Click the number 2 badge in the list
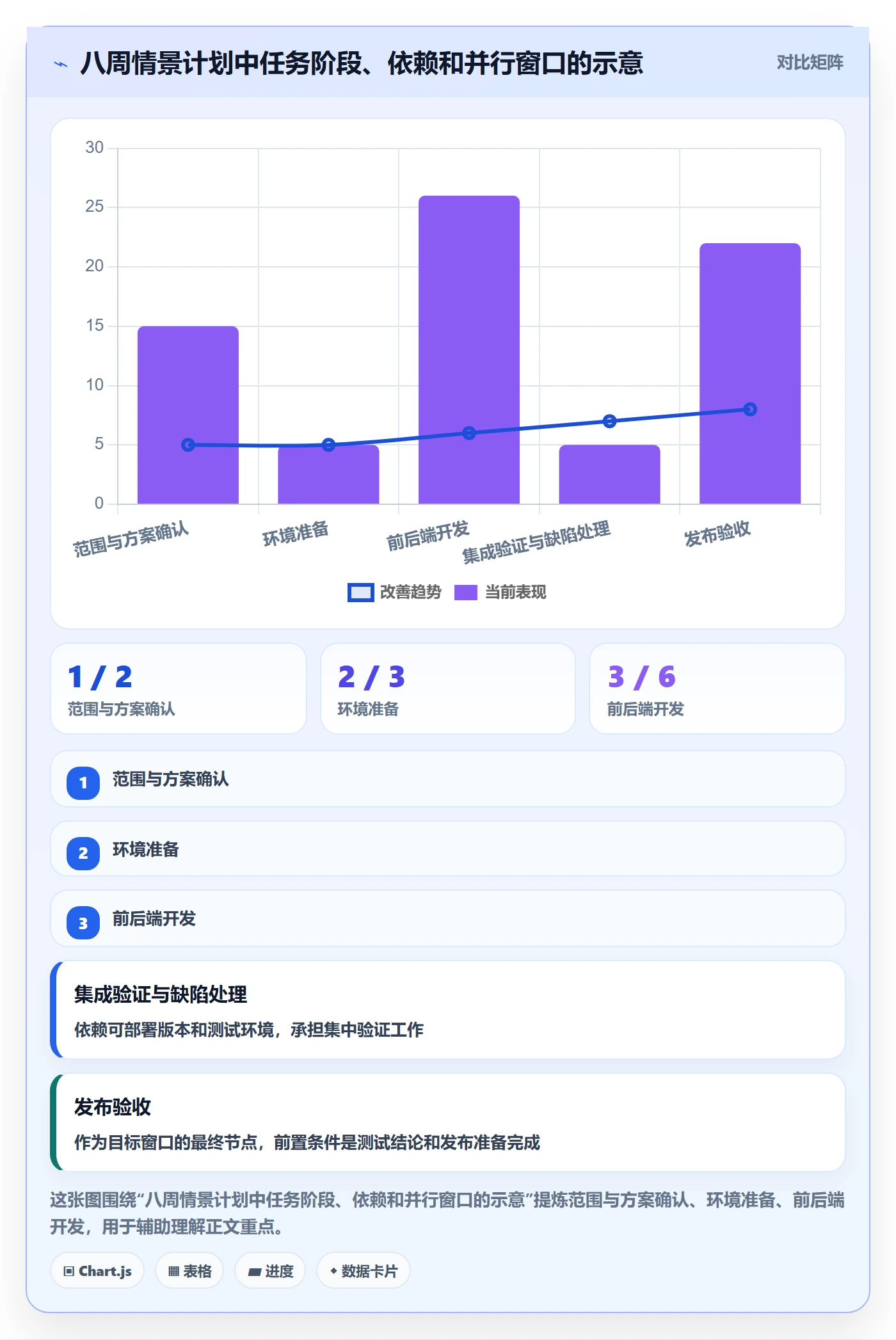Screen dimensions: 896x1340 tap(83, 853)
